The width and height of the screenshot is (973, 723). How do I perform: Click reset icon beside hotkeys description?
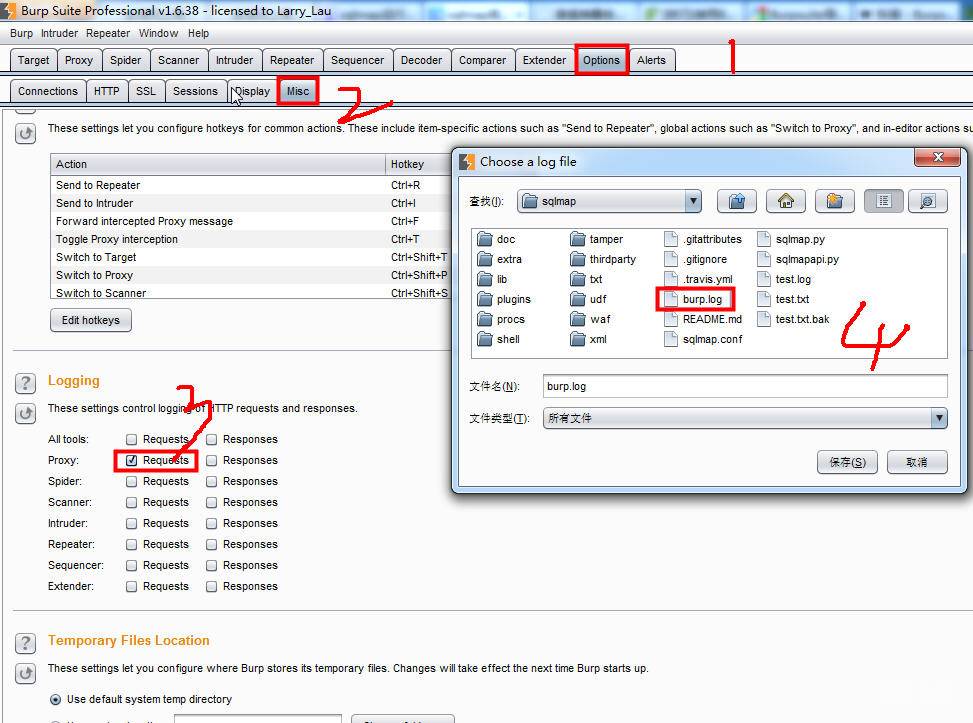(25, 133)
